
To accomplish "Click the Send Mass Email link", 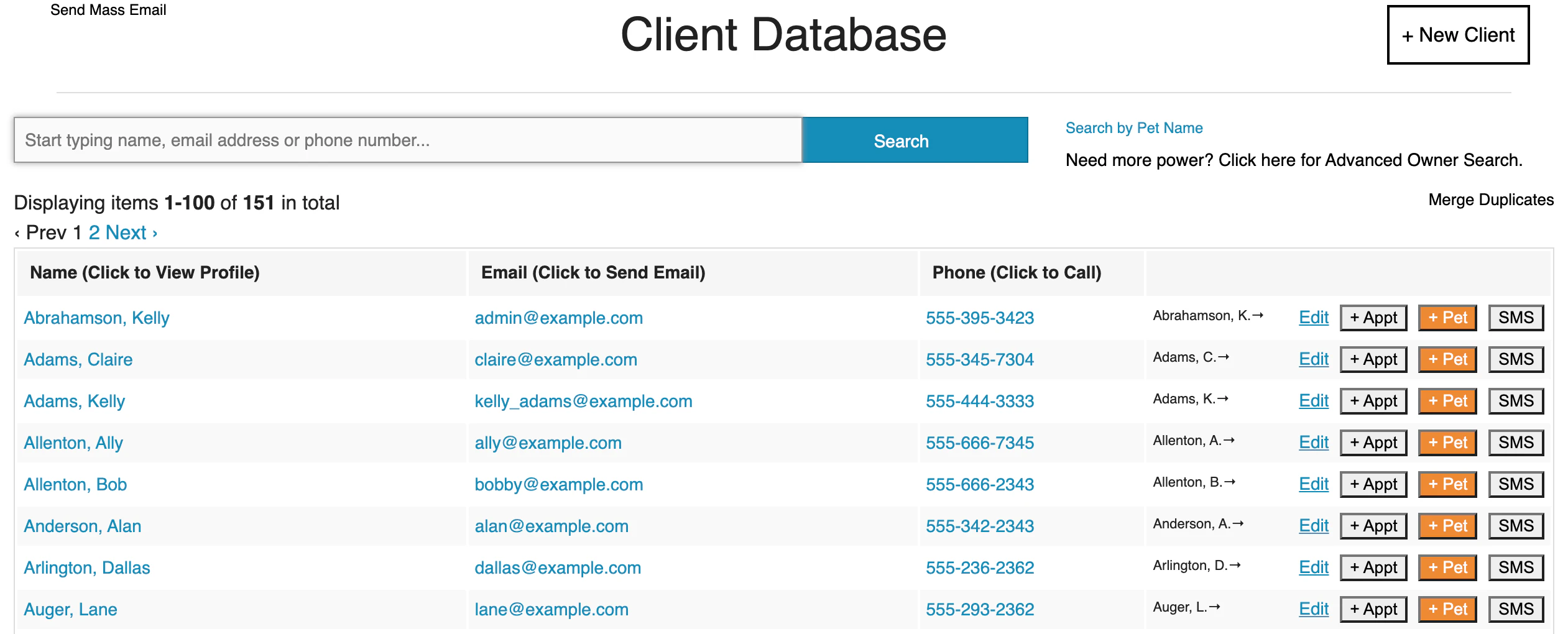I will tap(108, 10).
